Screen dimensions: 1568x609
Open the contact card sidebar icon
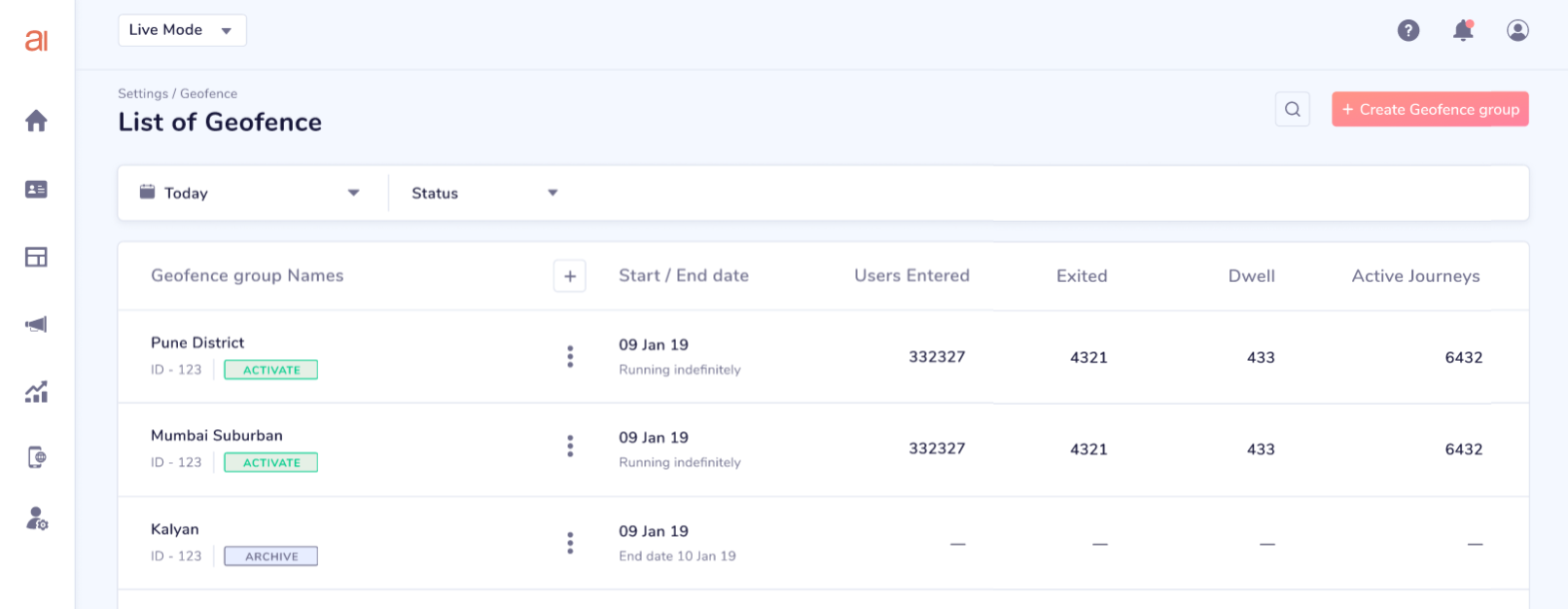point(36,190)
